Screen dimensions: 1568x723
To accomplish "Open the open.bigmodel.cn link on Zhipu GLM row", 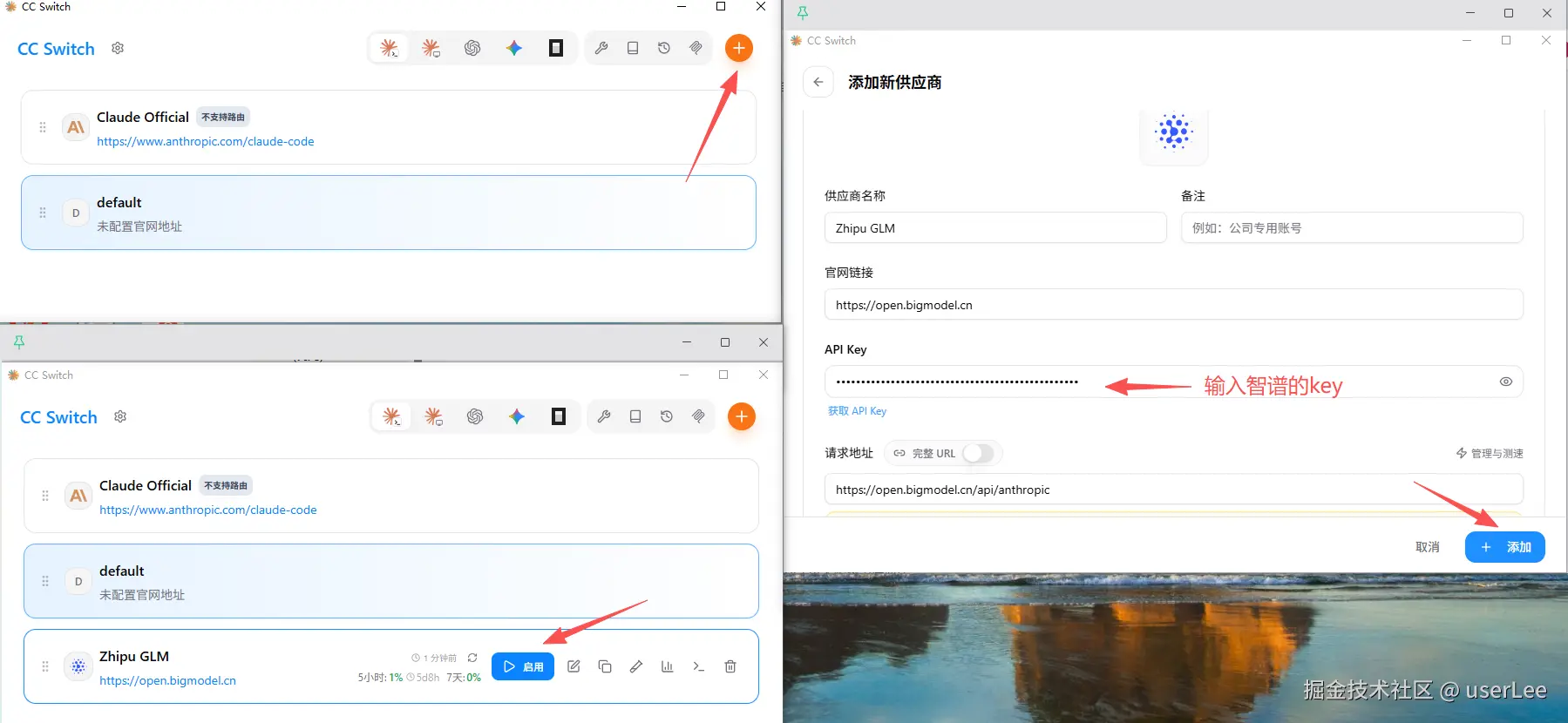I will pyautogui.click(x=167, y=680).
